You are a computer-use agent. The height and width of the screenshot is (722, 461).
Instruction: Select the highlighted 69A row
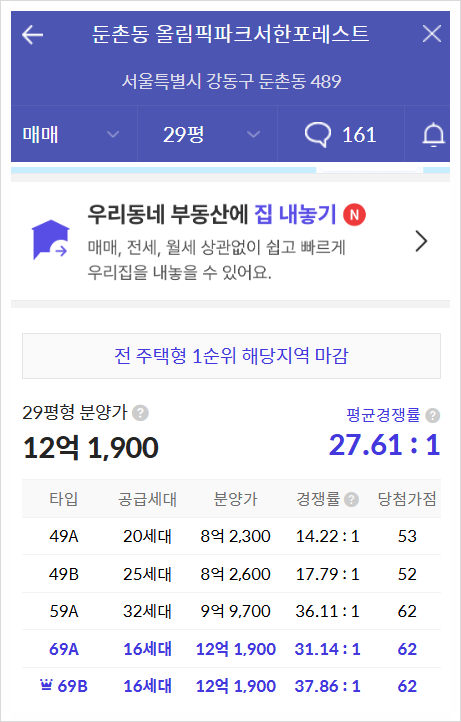[231, 649]
